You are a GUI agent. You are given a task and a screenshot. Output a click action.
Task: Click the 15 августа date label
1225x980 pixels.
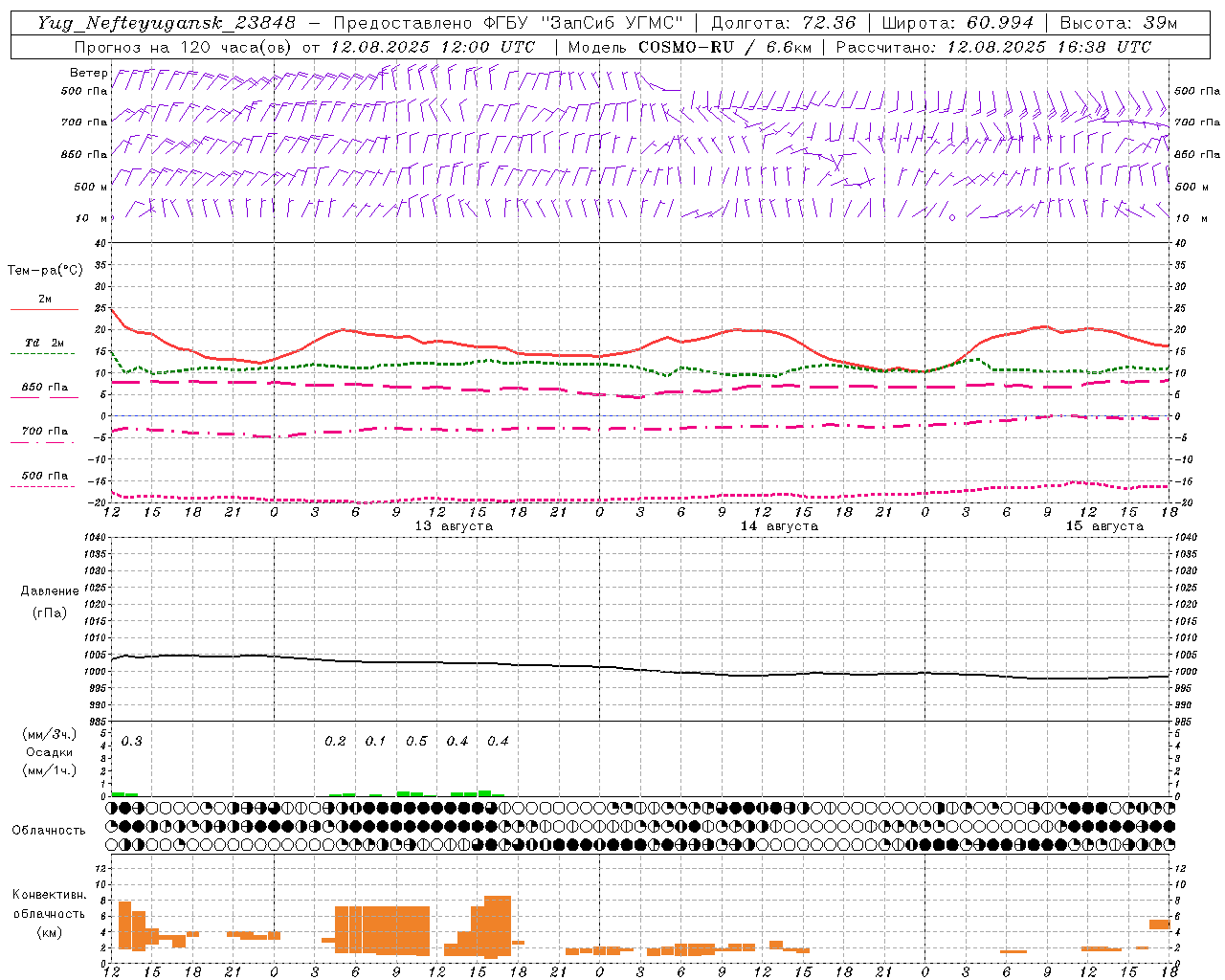(x=1104, y=526)
